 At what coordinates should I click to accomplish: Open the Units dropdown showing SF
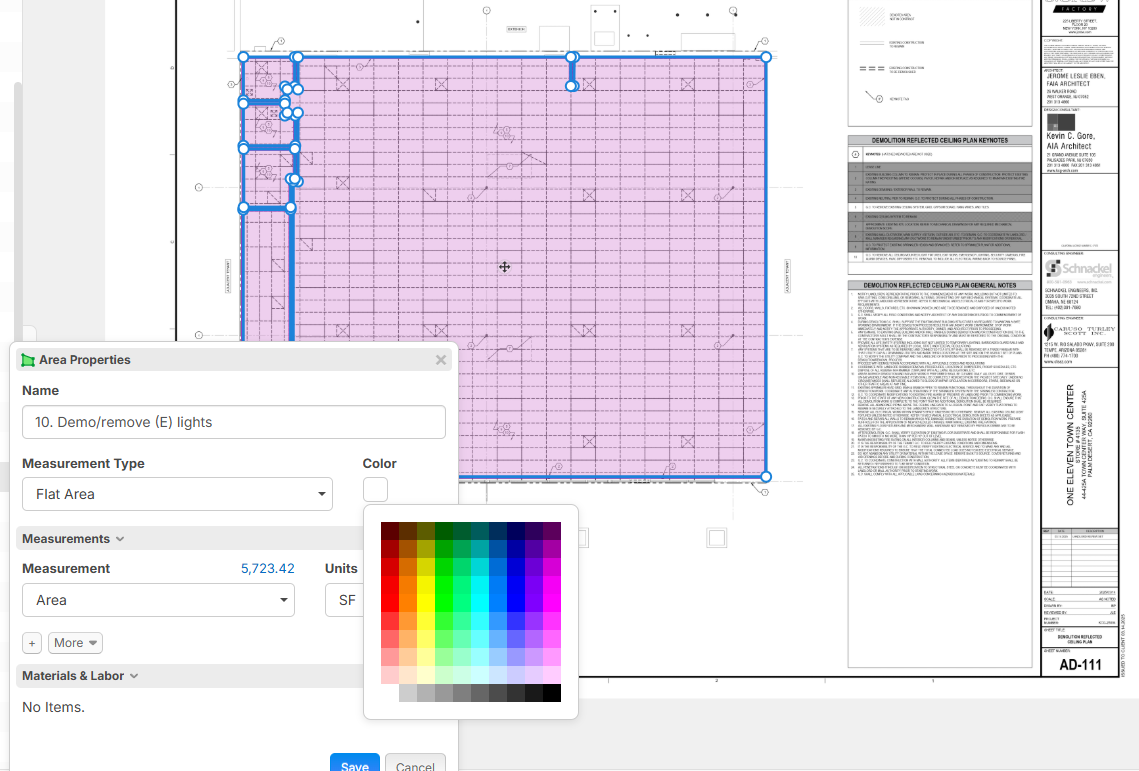[x=344, y=600]
